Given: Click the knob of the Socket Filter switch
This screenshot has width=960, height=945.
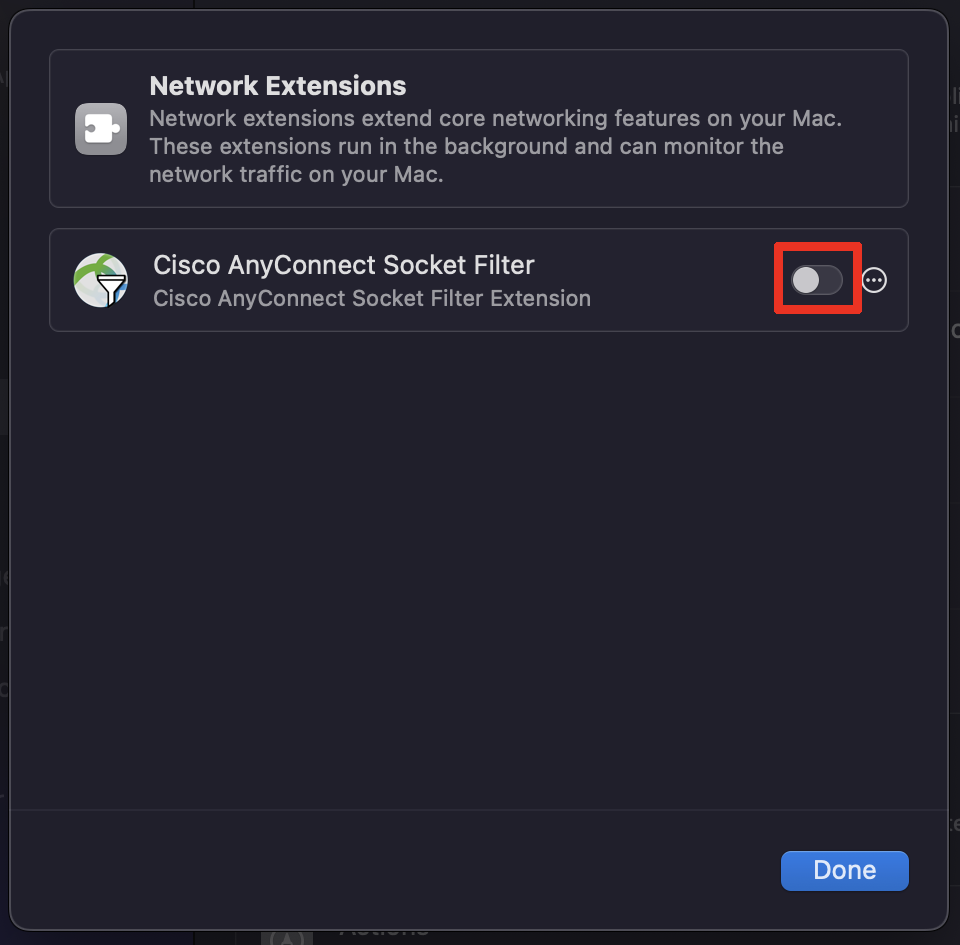Looking at the screenshot, I should 806,281.
